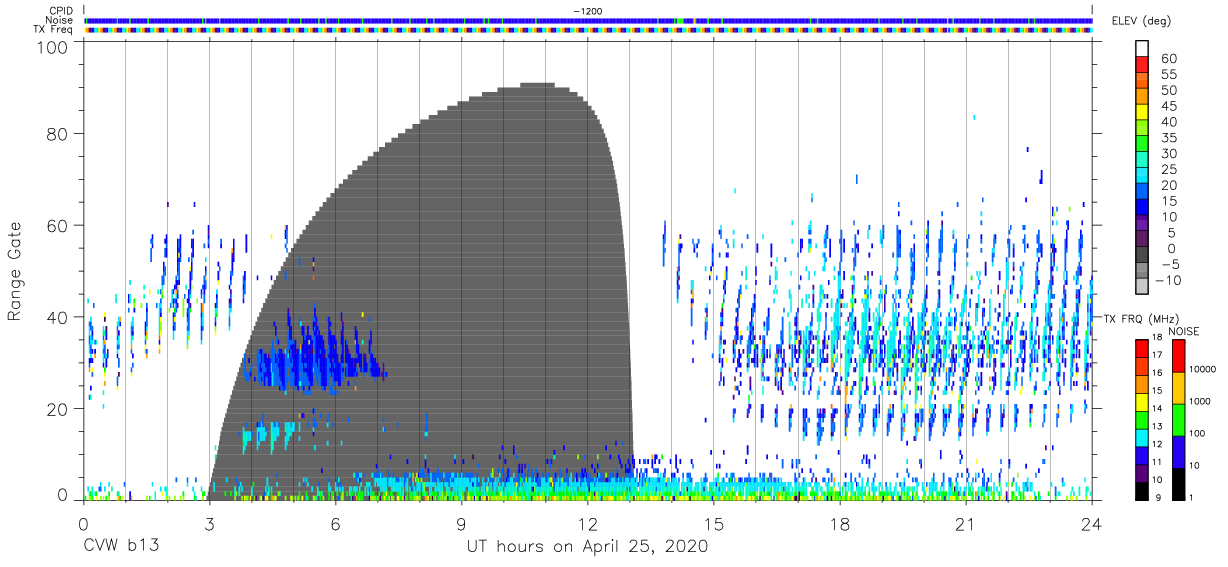Click the y-axis tick label 60
The image size is (1228, 567).
[x=58, y=226]
